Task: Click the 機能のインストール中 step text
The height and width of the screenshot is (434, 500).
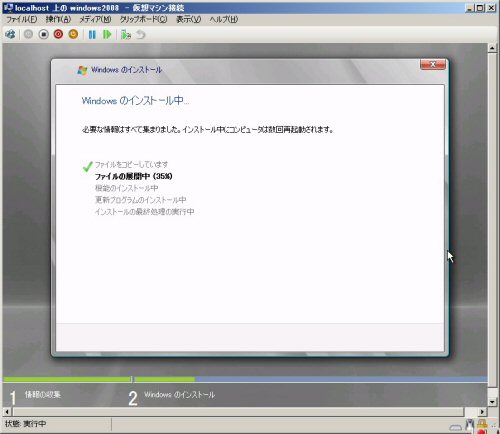Action: (127, 188)
